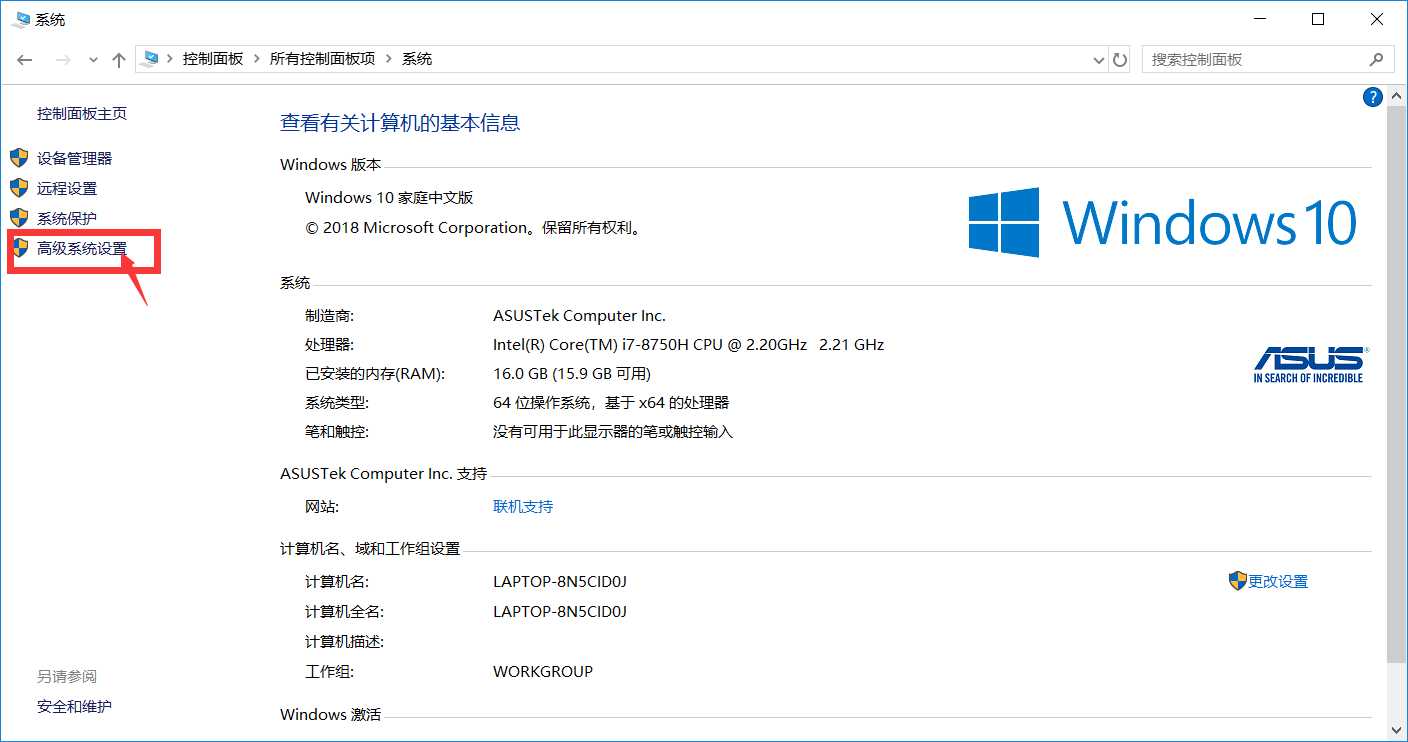The width and height of the screenshot is (1408, 742).
Task: Click the scrollbar down arrow
Action: tap(1397, 729)
